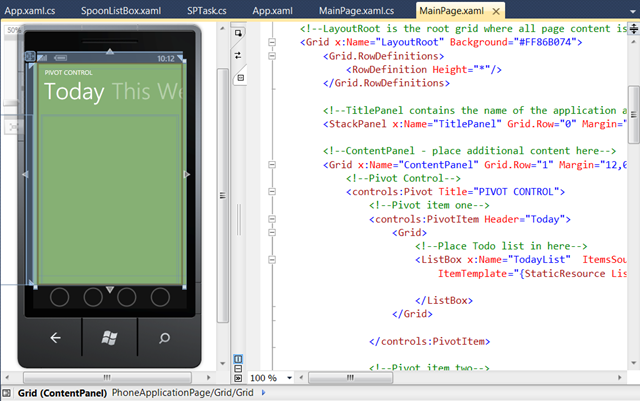Click the document outline icon in status bar

[7, 393]
